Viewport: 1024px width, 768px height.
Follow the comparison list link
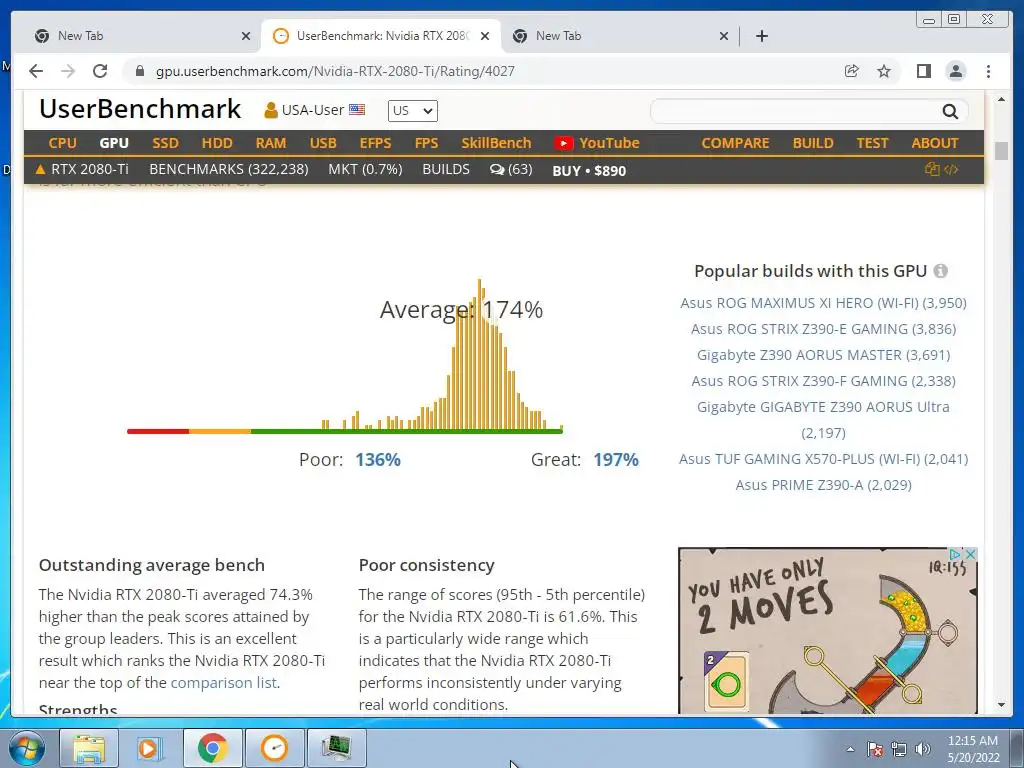point(223,682)
